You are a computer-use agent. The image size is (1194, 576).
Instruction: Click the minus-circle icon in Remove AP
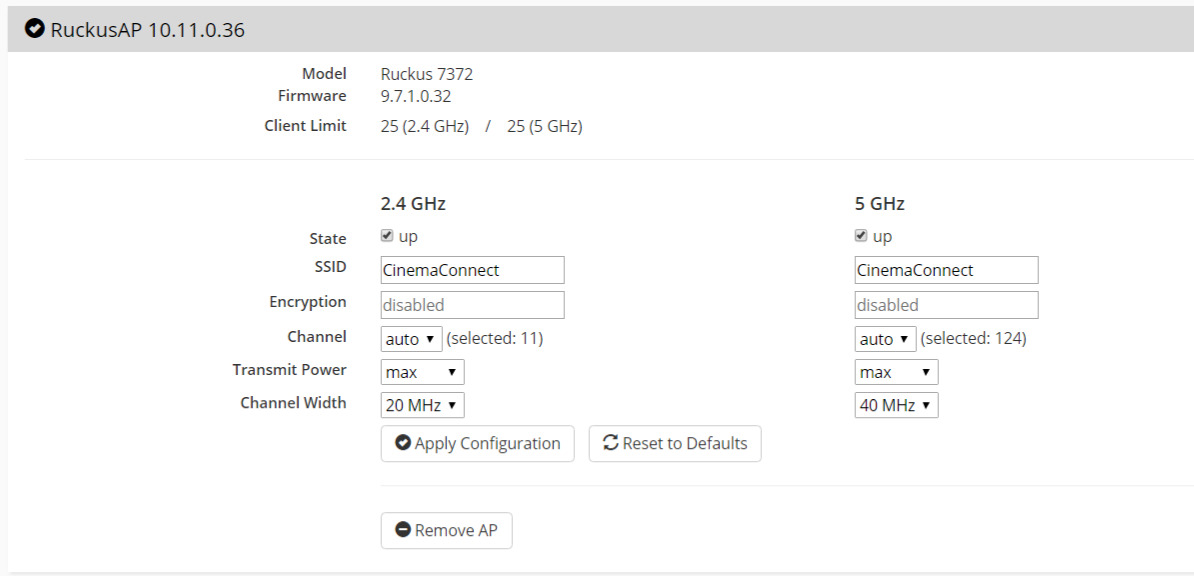click(x=403, y=530)
